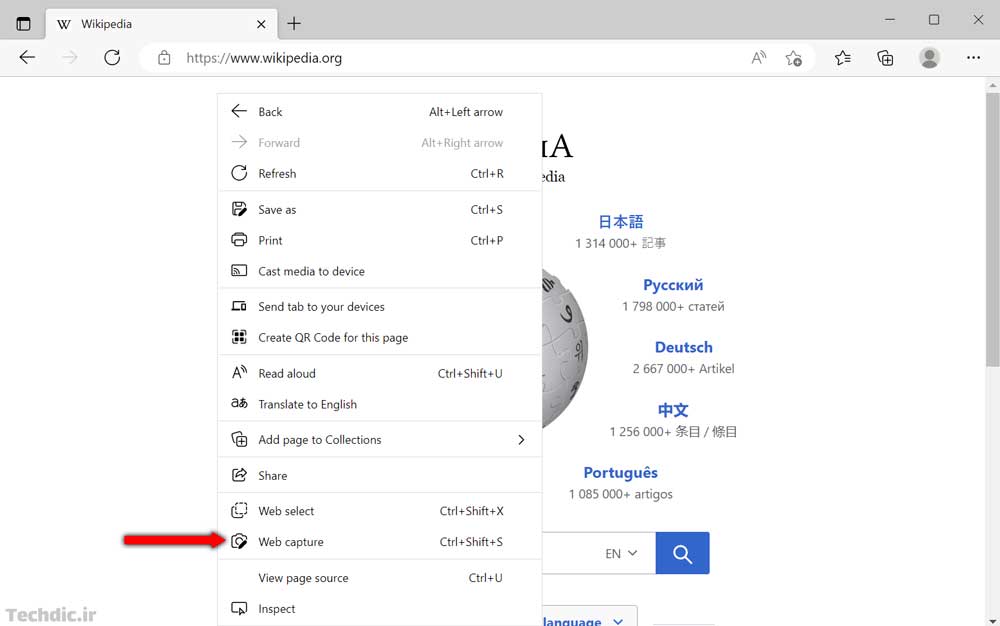Choose Inspect in the context menu
Screen dimensions: 1000x626
tap(379, 609)
